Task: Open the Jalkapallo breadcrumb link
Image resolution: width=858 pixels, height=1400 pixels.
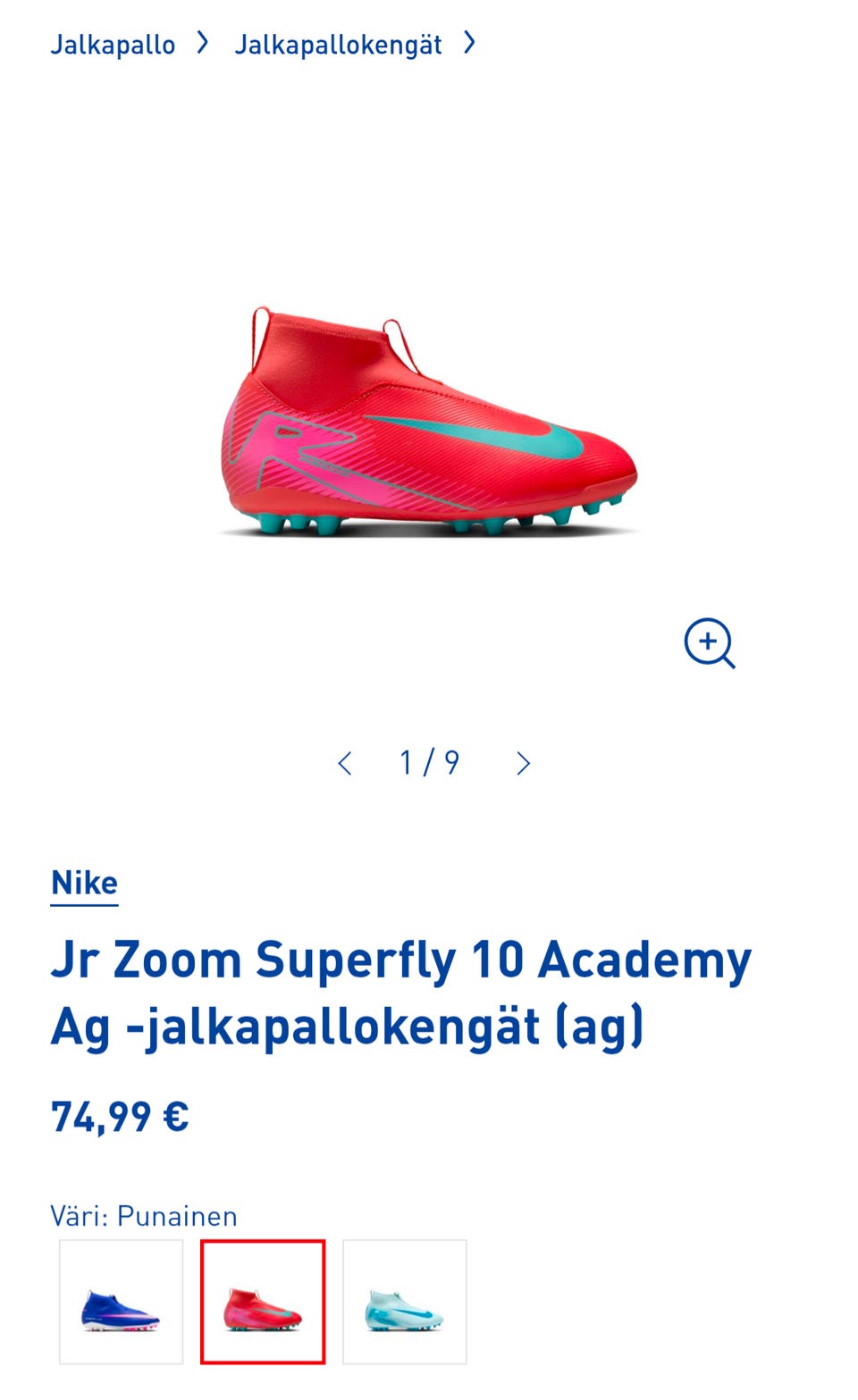Action: click(x=113, y=45)
